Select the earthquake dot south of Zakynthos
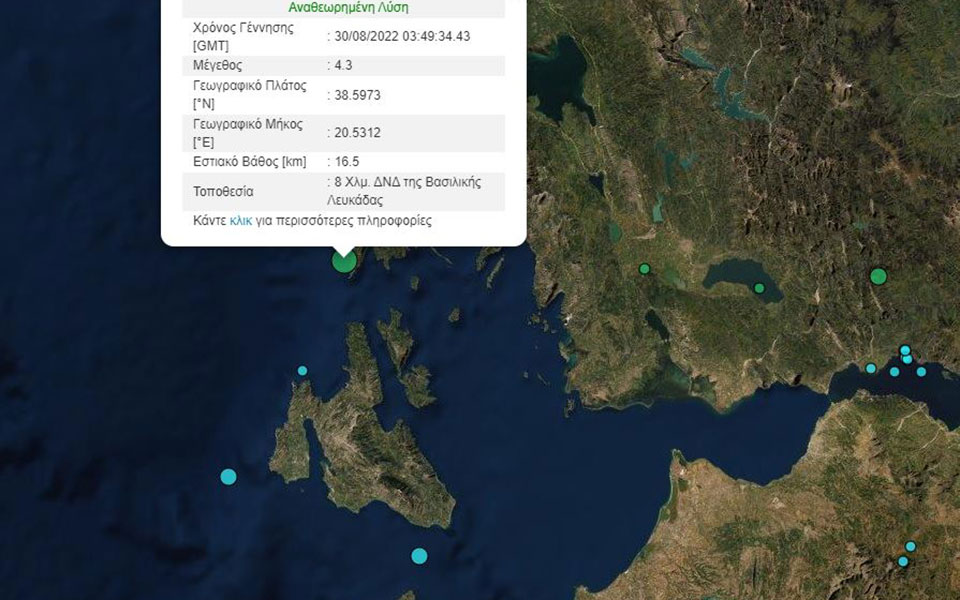 point(419,555)
